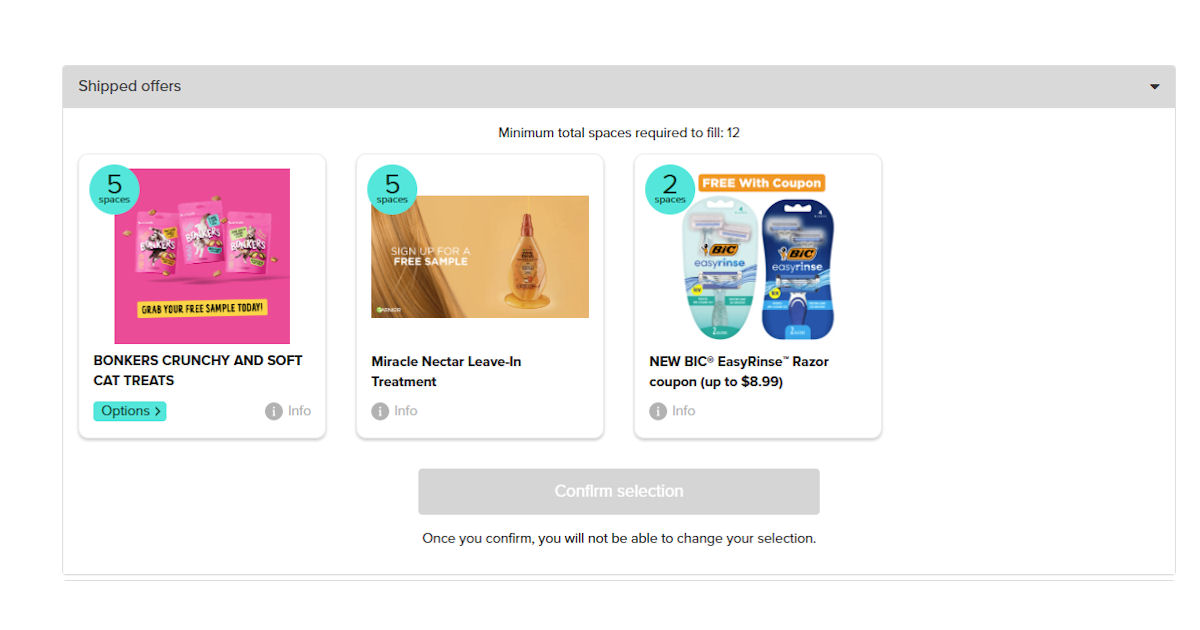Click the 5 spaces badge on Miracle Nectar card

pos(392,189)
